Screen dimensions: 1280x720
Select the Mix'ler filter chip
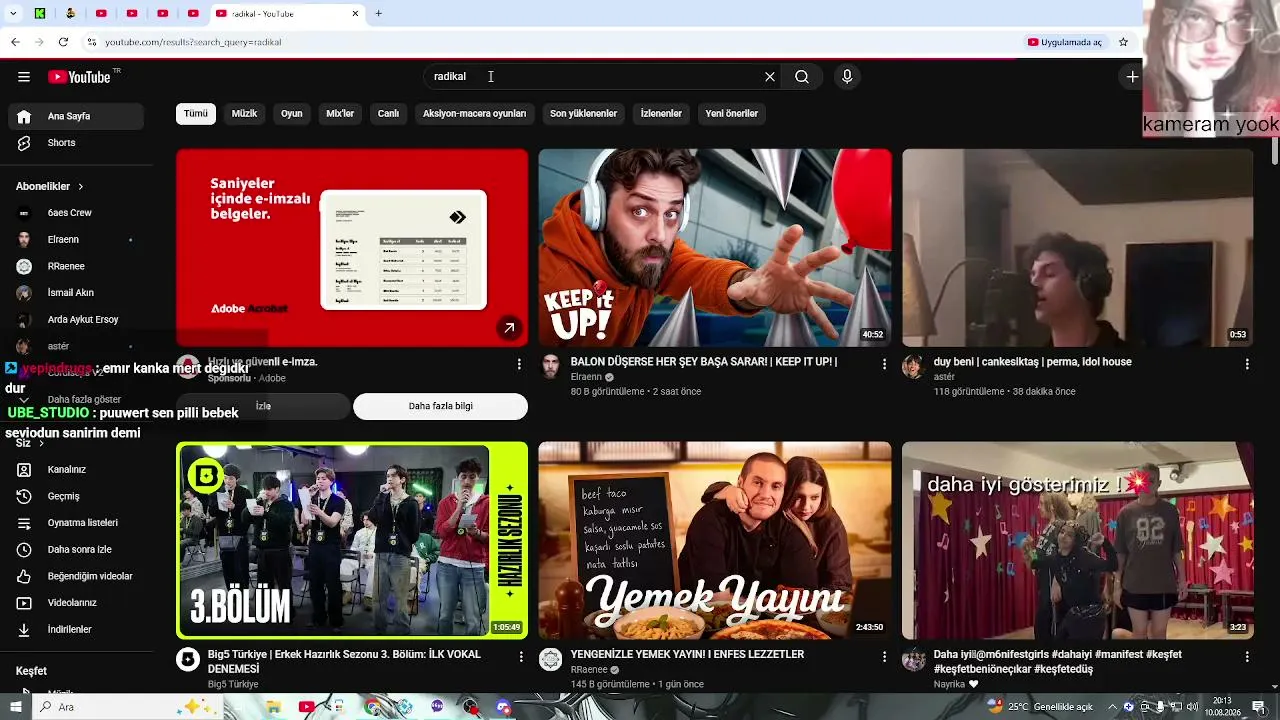pos(340,114)
